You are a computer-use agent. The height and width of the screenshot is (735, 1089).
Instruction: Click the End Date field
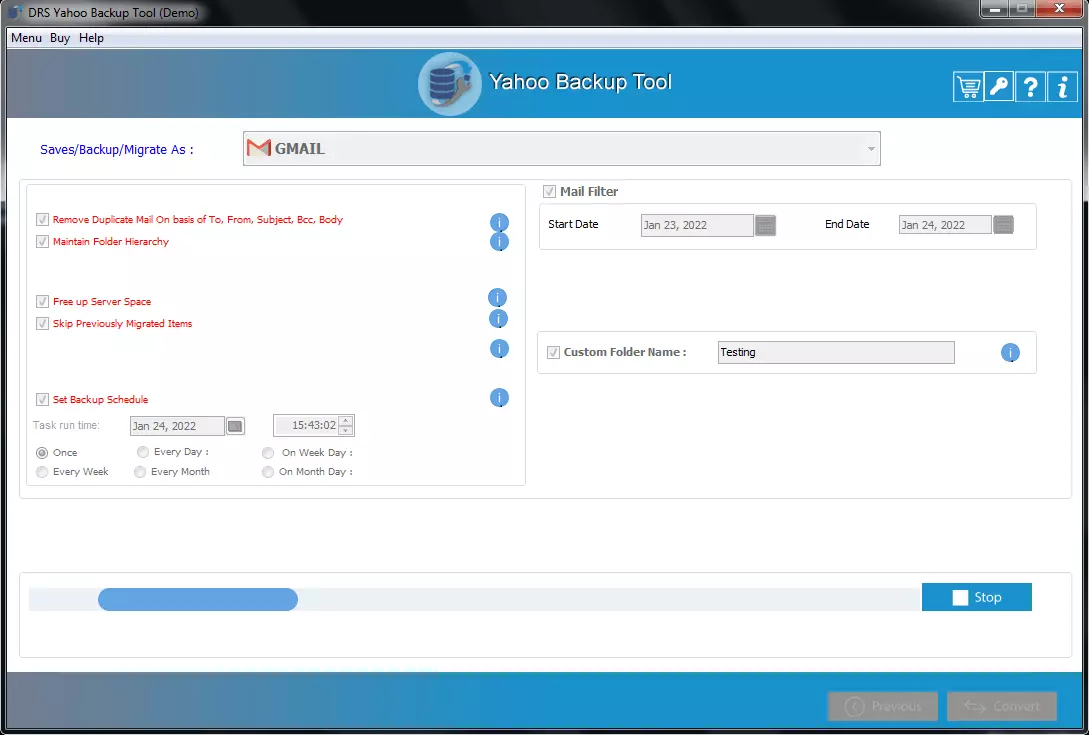pos(945,224)
